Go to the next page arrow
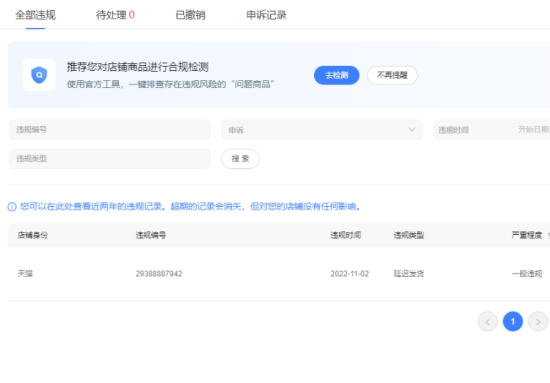This screenshot has height=383, width=550. [x=538, y=321]
